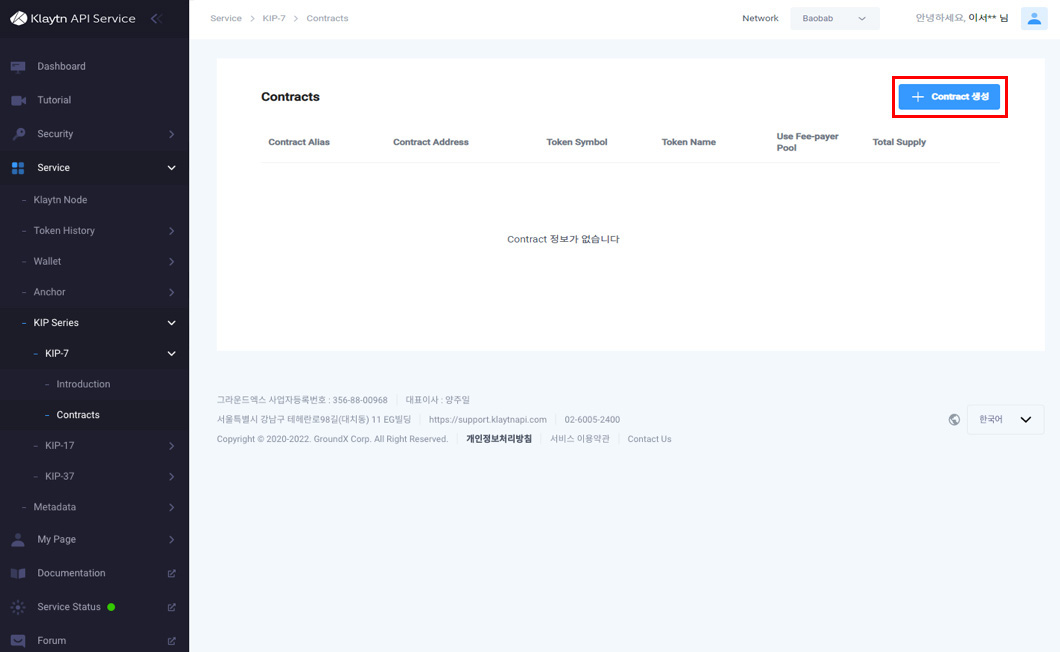The image size is (1060, 652).
Task: Open the 서비스 이용약관 link
Action: (x=579, y=439)
